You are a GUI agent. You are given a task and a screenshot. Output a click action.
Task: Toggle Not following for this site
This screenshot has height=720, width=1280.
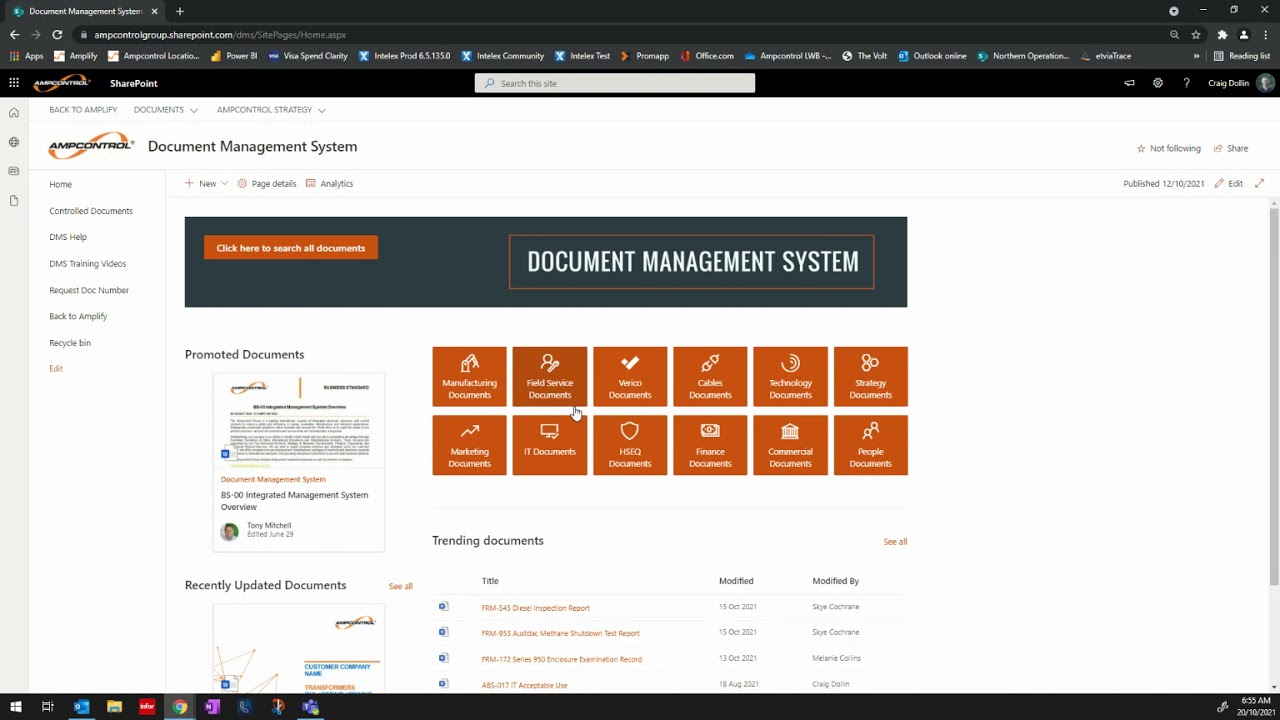point(1168,148)
